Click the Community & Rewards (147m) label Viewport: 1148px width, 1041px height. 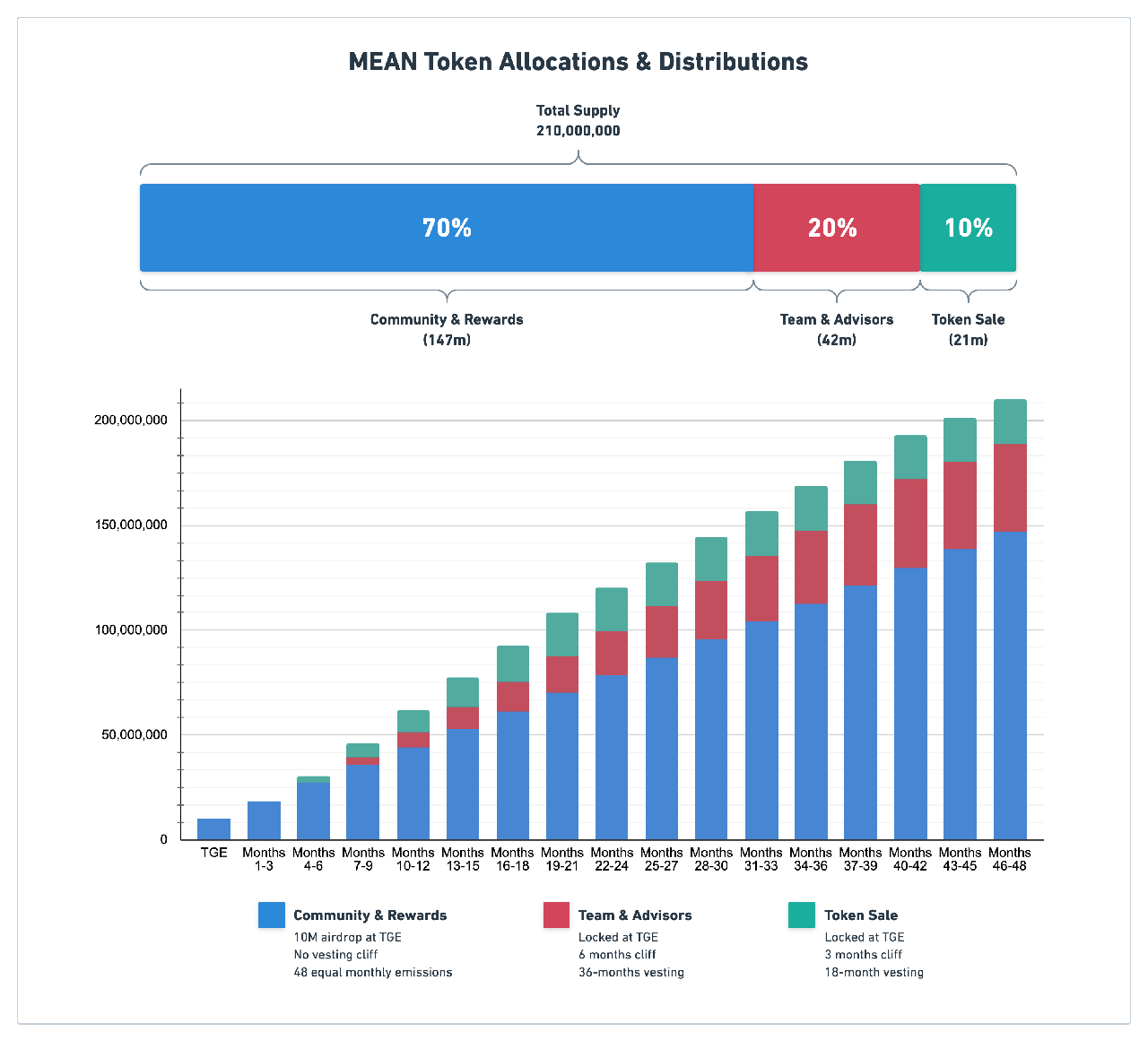pos(447,330)
